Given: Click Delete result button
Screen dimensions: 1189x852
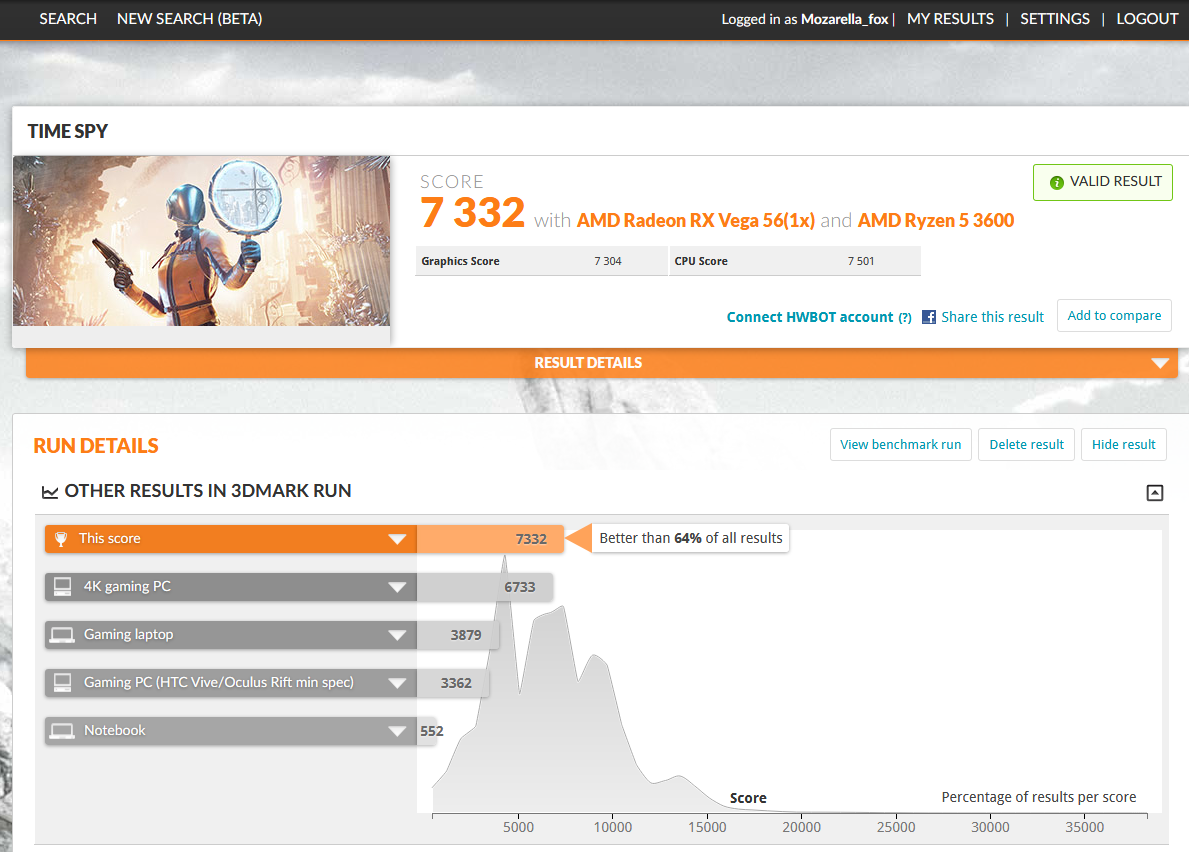Looking at the screenshot, I should click(x=1026, y=444).
